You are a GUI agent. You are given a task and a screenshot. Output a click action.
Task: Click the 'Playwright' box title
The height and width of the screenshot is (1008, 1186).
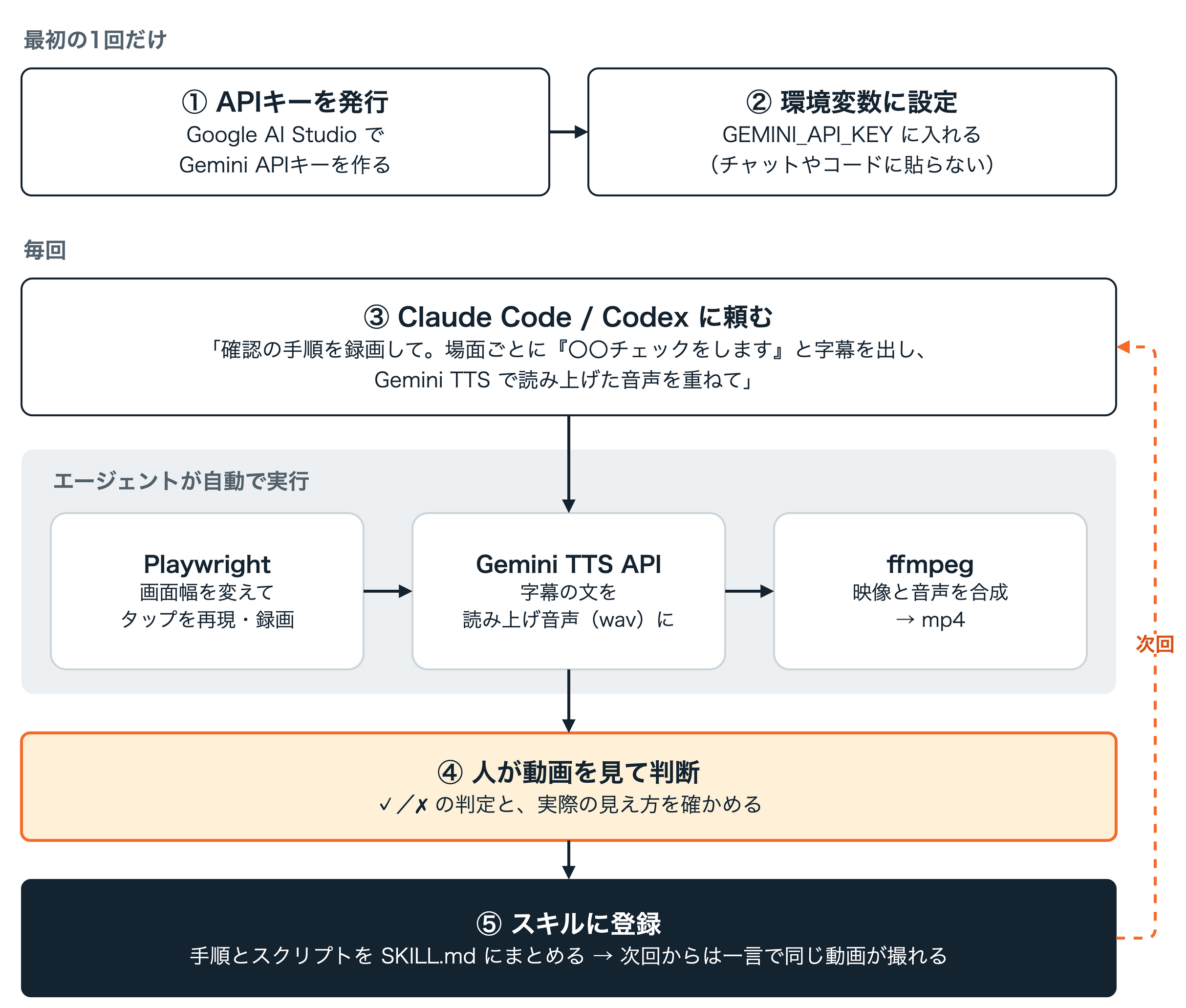(207, 564)
